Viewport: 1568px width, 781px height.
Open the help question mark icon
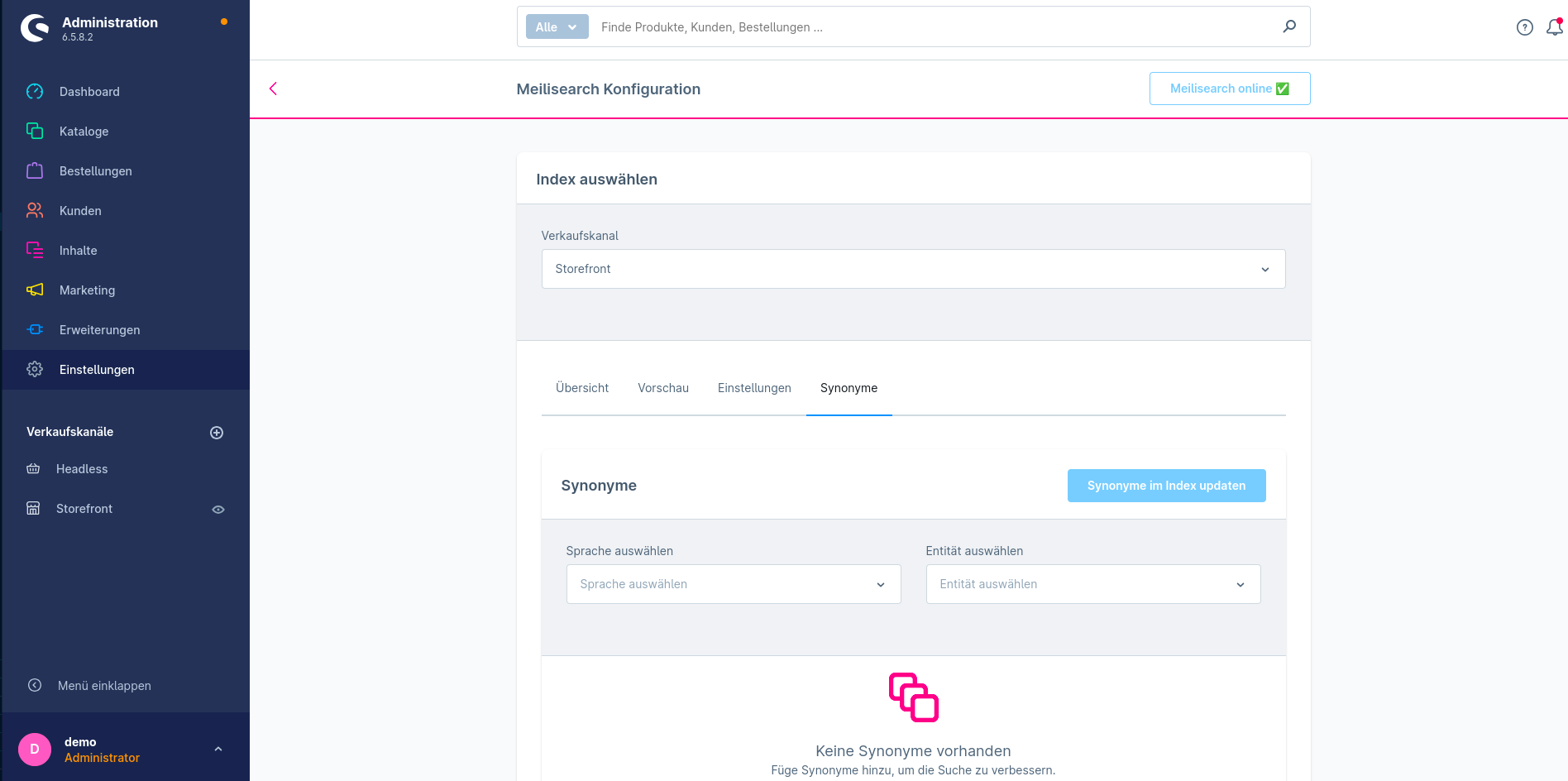[1525, 27]
